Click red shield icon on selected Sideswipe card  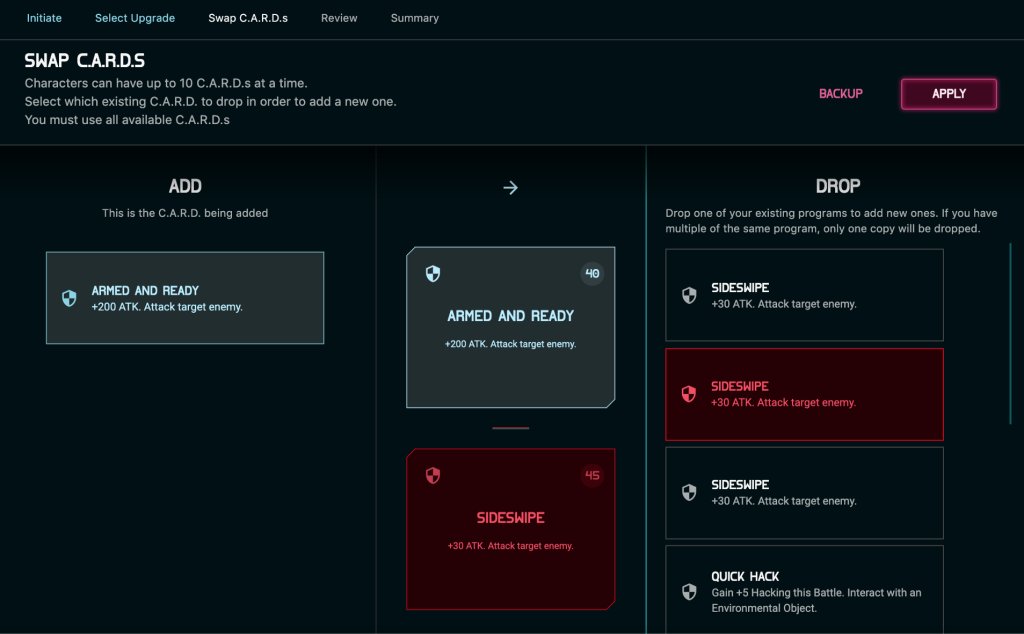(689, 394)
